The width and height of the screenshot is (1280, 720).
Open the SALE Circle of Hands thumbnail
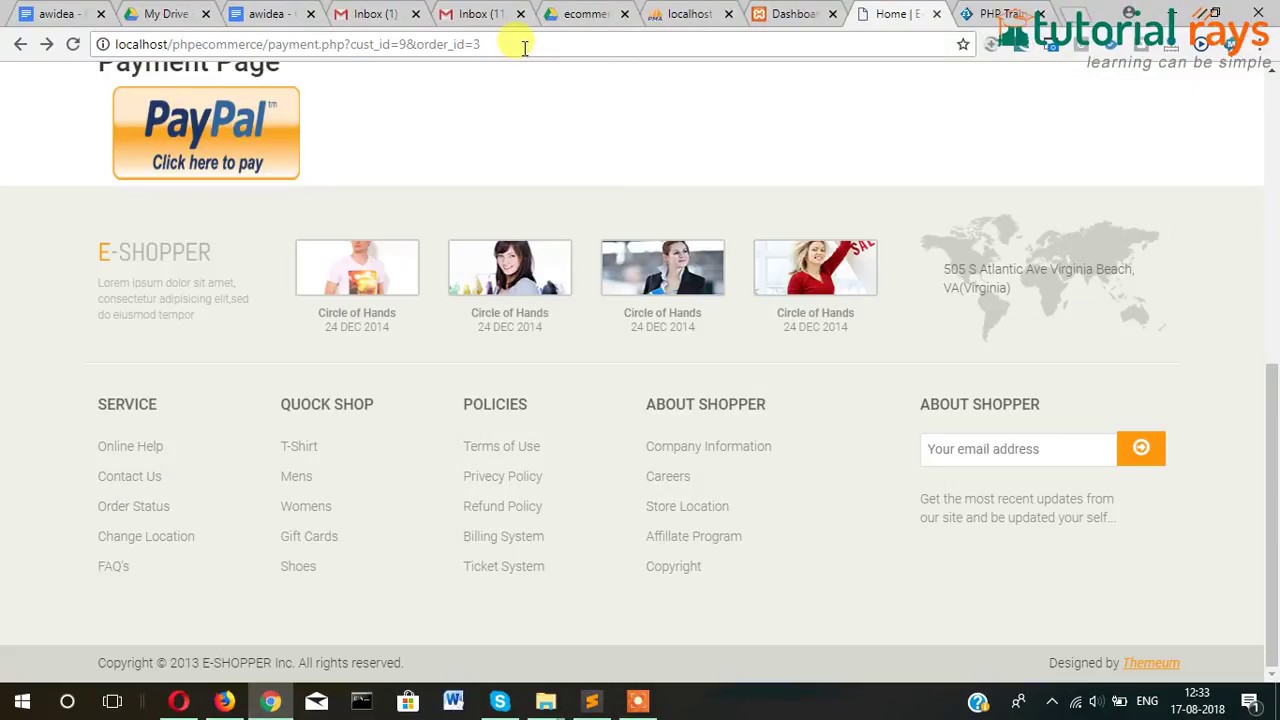pos(816,267)
